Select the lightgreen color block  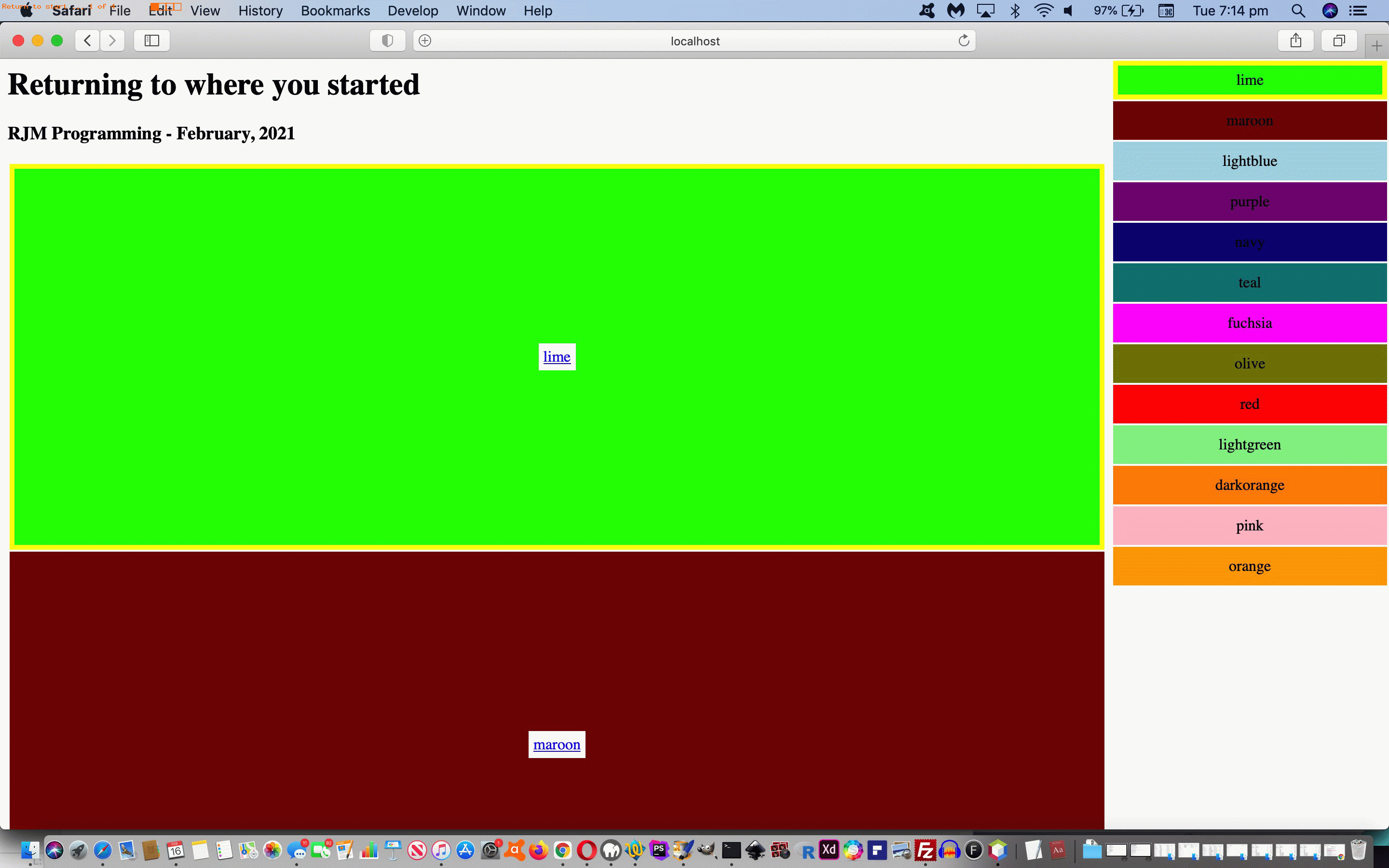pos(1250,444)
